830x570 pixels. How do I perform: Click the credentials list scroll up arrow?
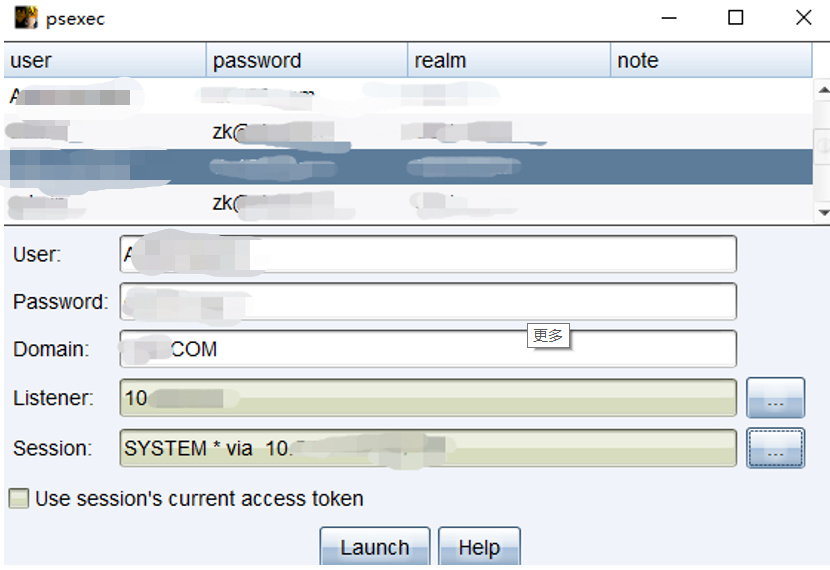coord(823,91)
